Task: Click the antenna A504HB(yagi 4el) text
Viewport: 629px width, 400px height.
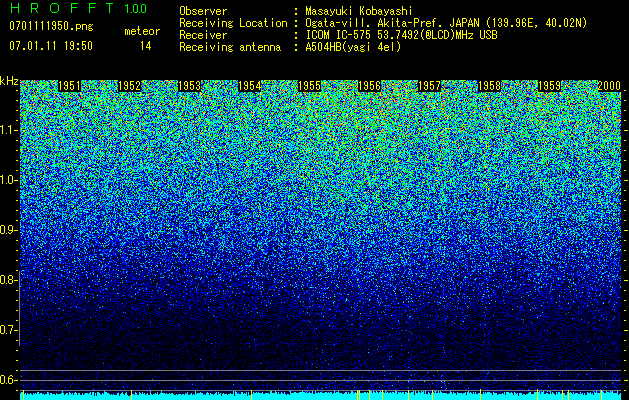Action: pyautogui.click(x=353, y=47)
